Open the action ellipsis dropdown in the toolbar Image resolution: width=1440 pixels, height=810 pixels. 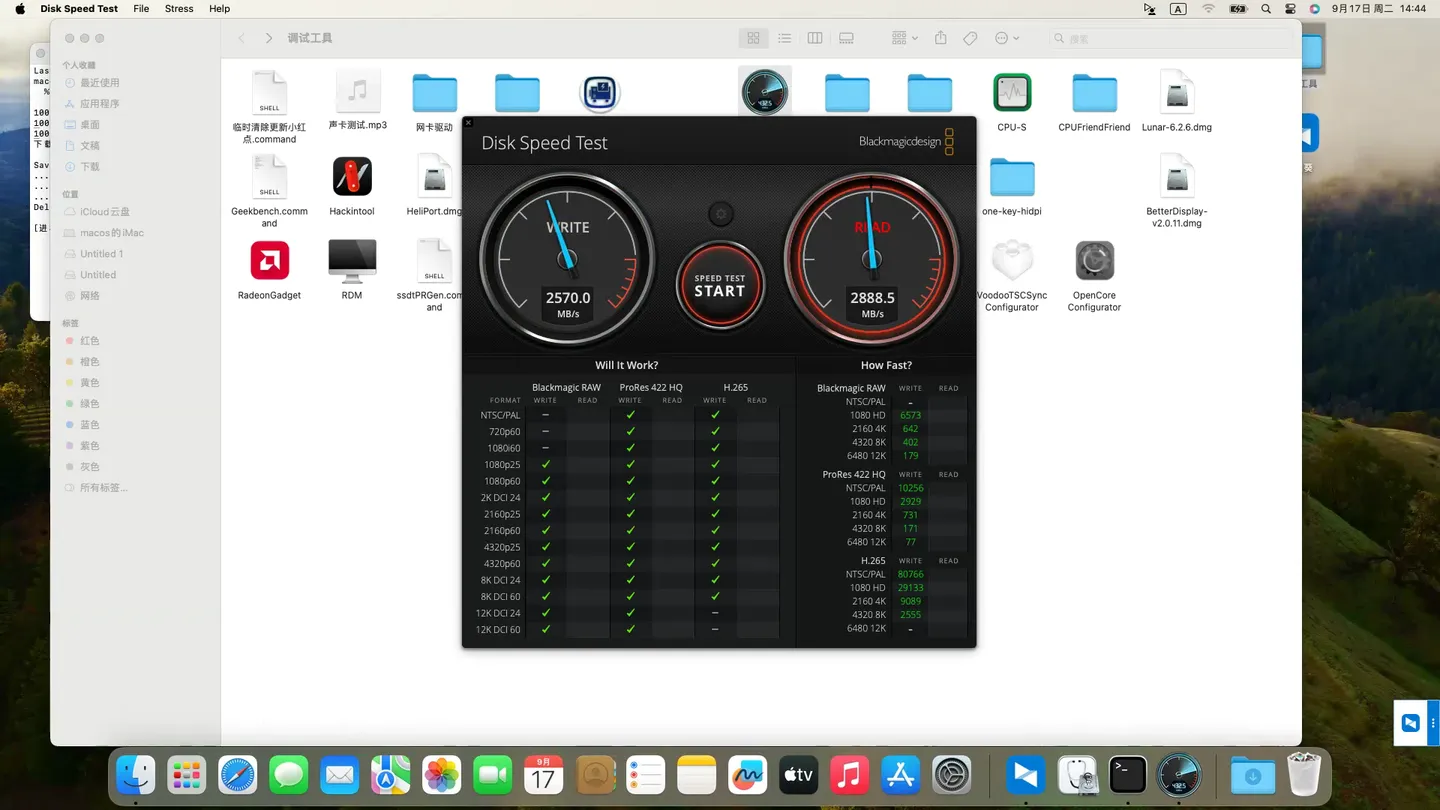tap(1007, 37)
